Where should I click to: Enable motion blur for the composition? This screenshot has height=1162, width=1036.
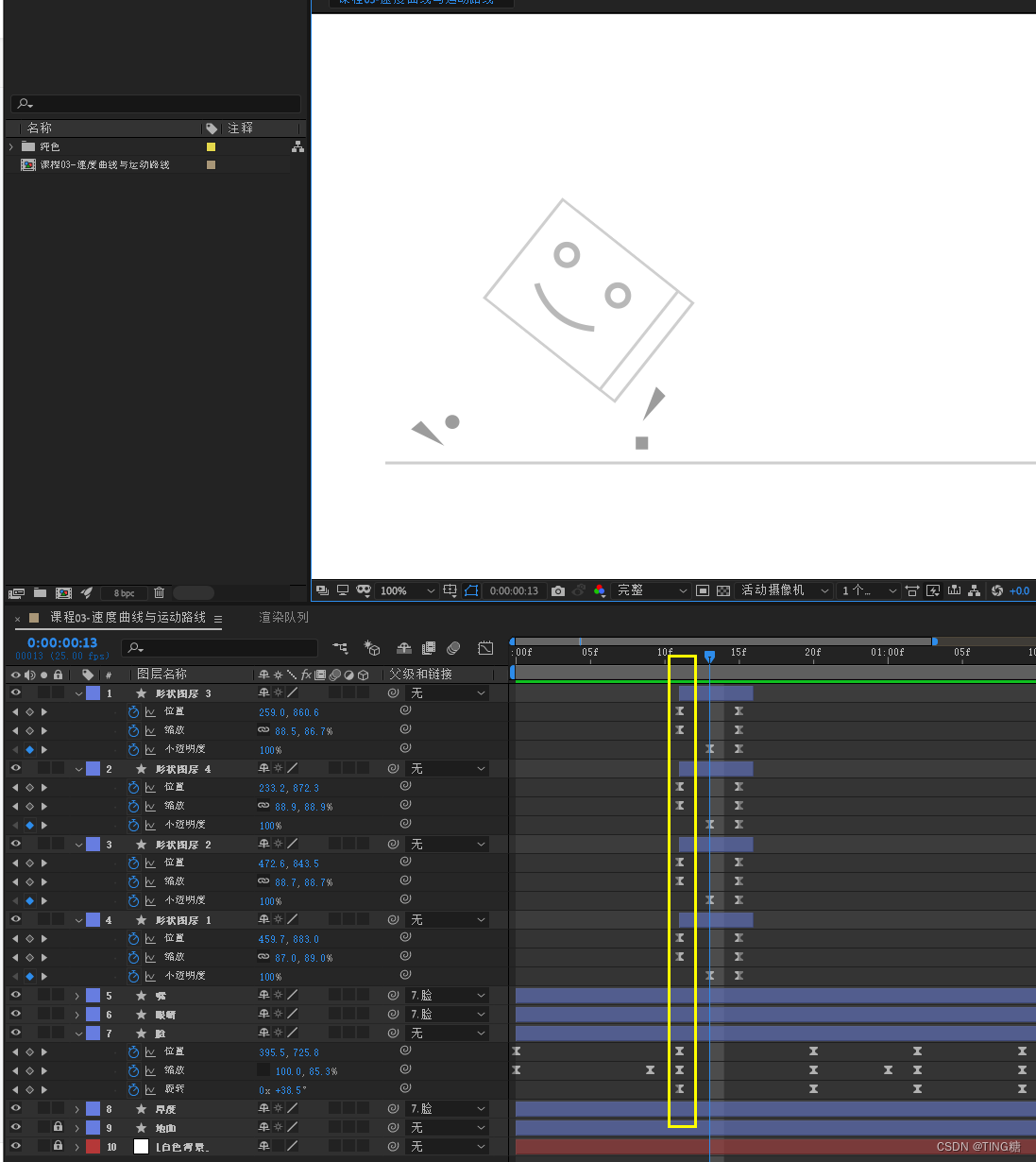pos(453,648)
